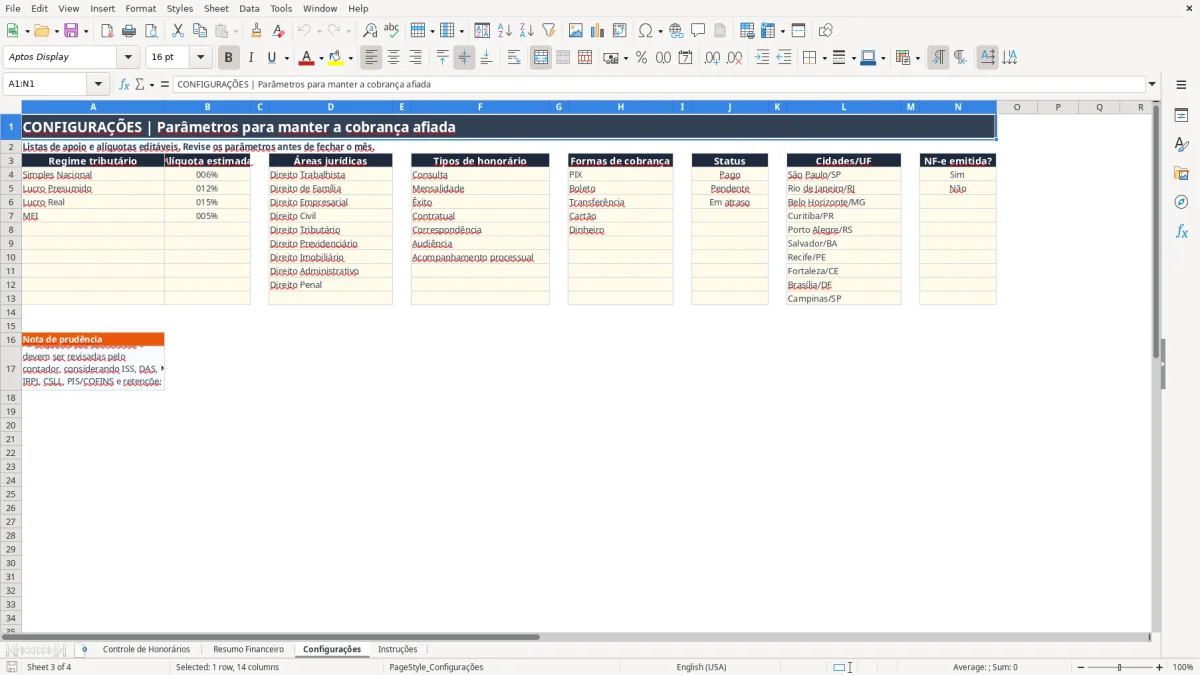The width and height of the screenshot is (1200, 675).
Task: Open the Sheet menu
Action: [216, 8]
